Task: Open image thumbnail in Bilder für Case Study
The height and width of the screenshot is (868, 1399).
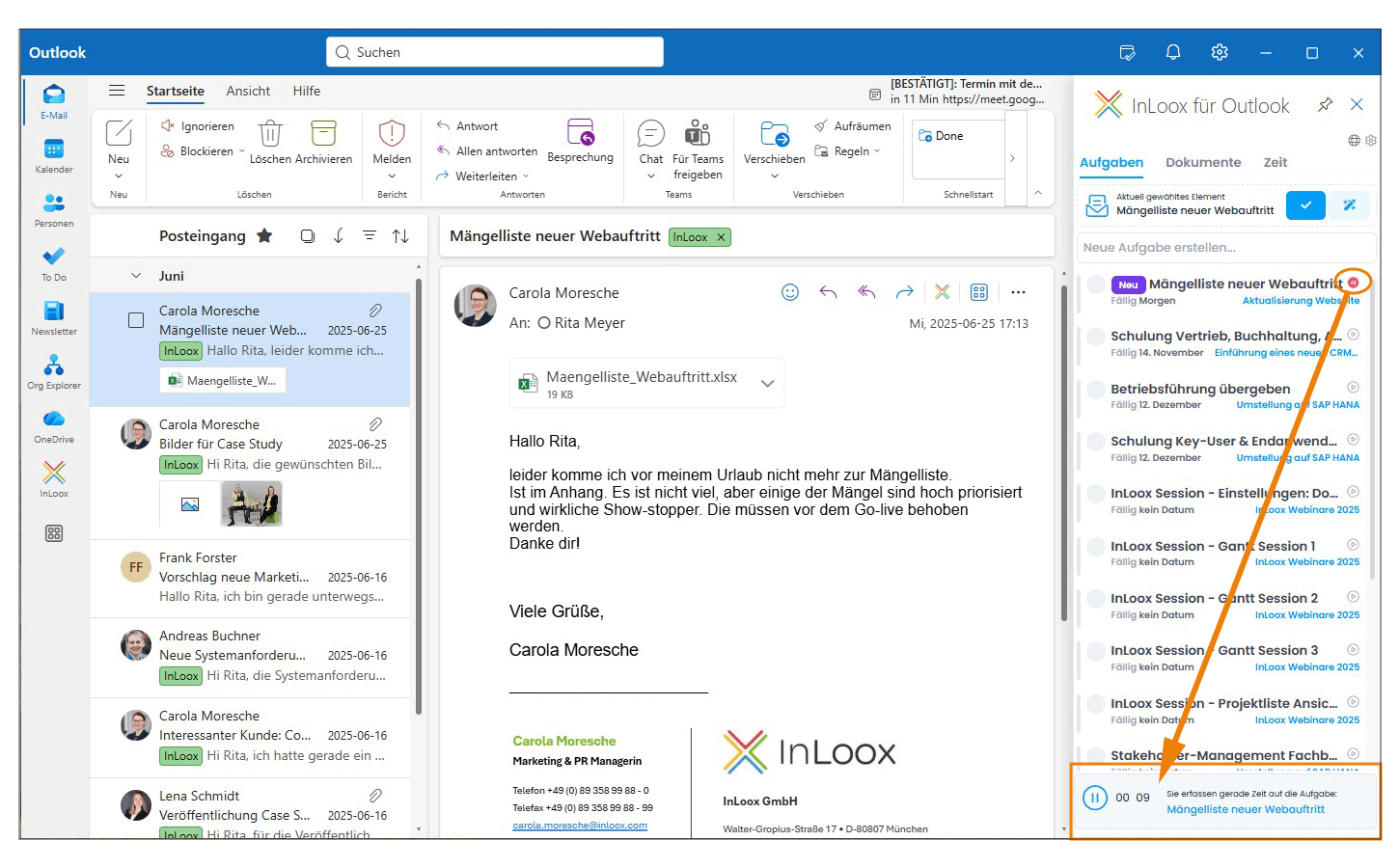Action: 252,503
